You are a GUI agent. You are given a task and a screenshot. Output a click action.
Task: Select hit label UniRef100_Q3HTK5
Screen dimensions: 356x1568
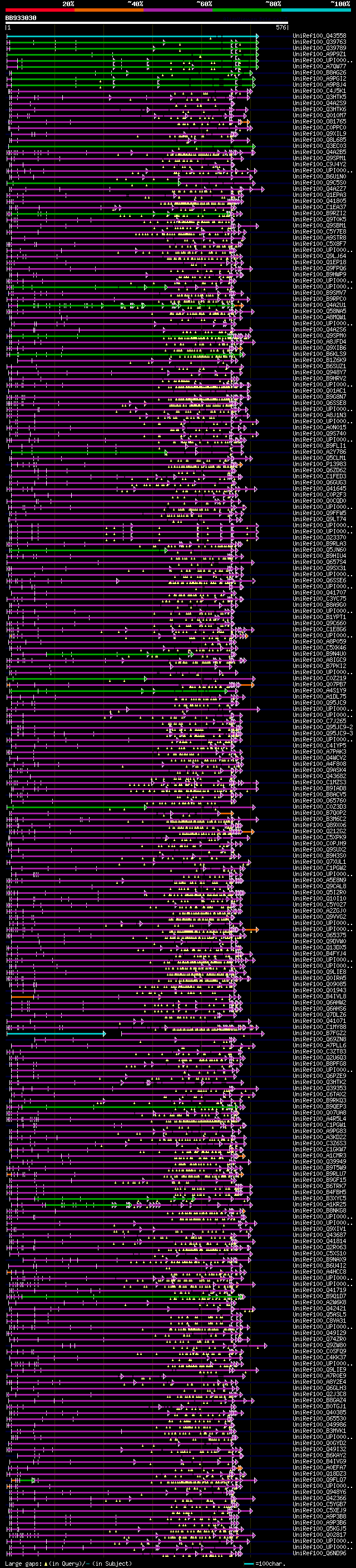pyautogui.click(x=319, y=97)
